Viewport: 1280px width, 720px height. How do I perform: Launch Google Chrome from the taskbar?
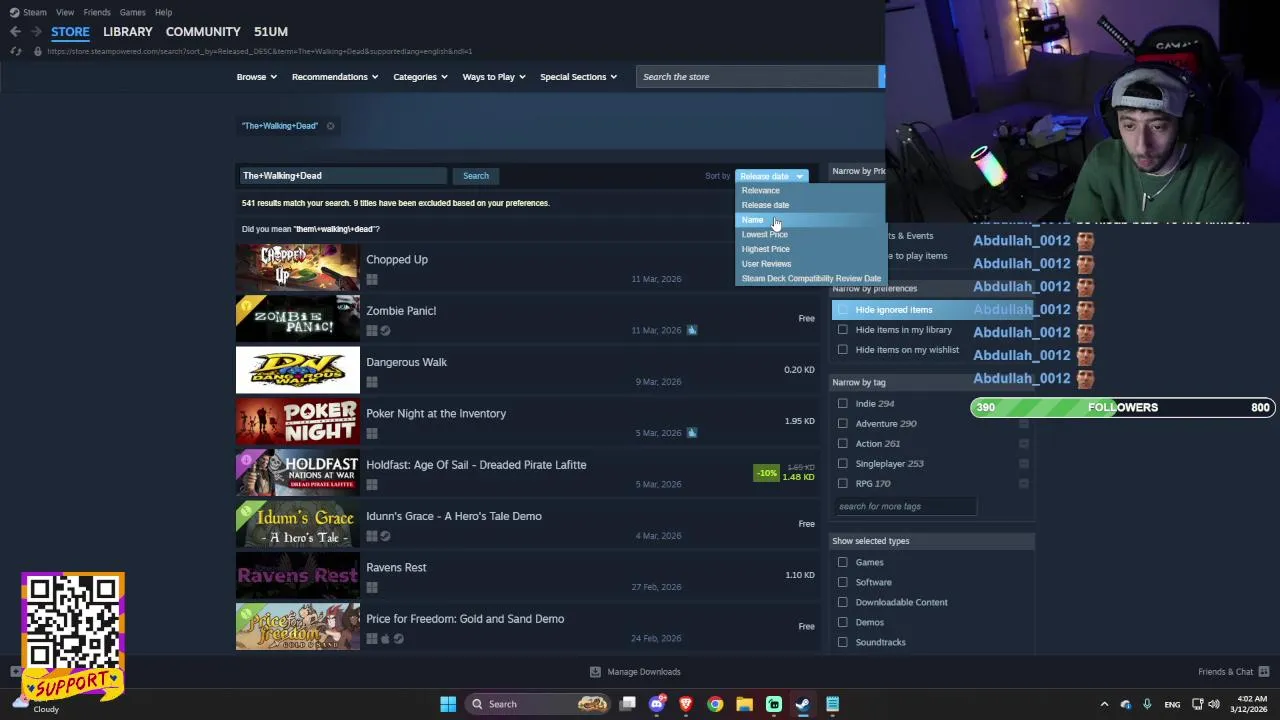click(x=715, y=704)
